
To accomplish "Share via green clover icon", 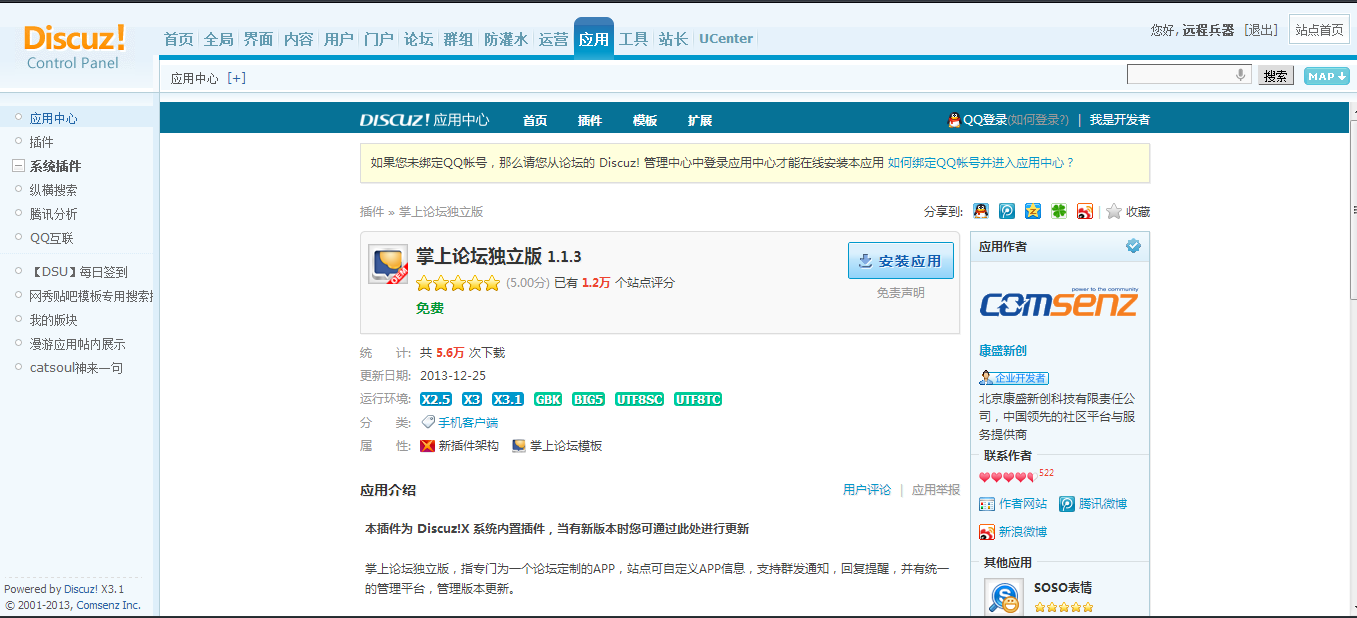I will (1059, 211).
